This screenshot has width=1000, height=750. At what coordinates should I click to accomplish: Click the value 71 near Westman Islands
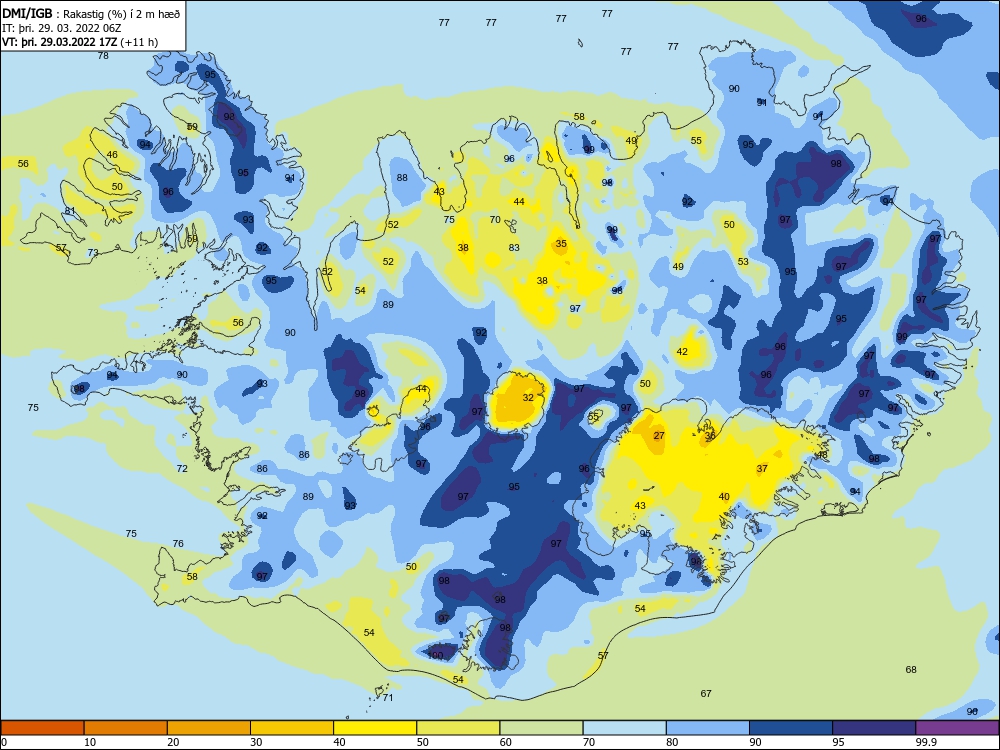point(388,697)
